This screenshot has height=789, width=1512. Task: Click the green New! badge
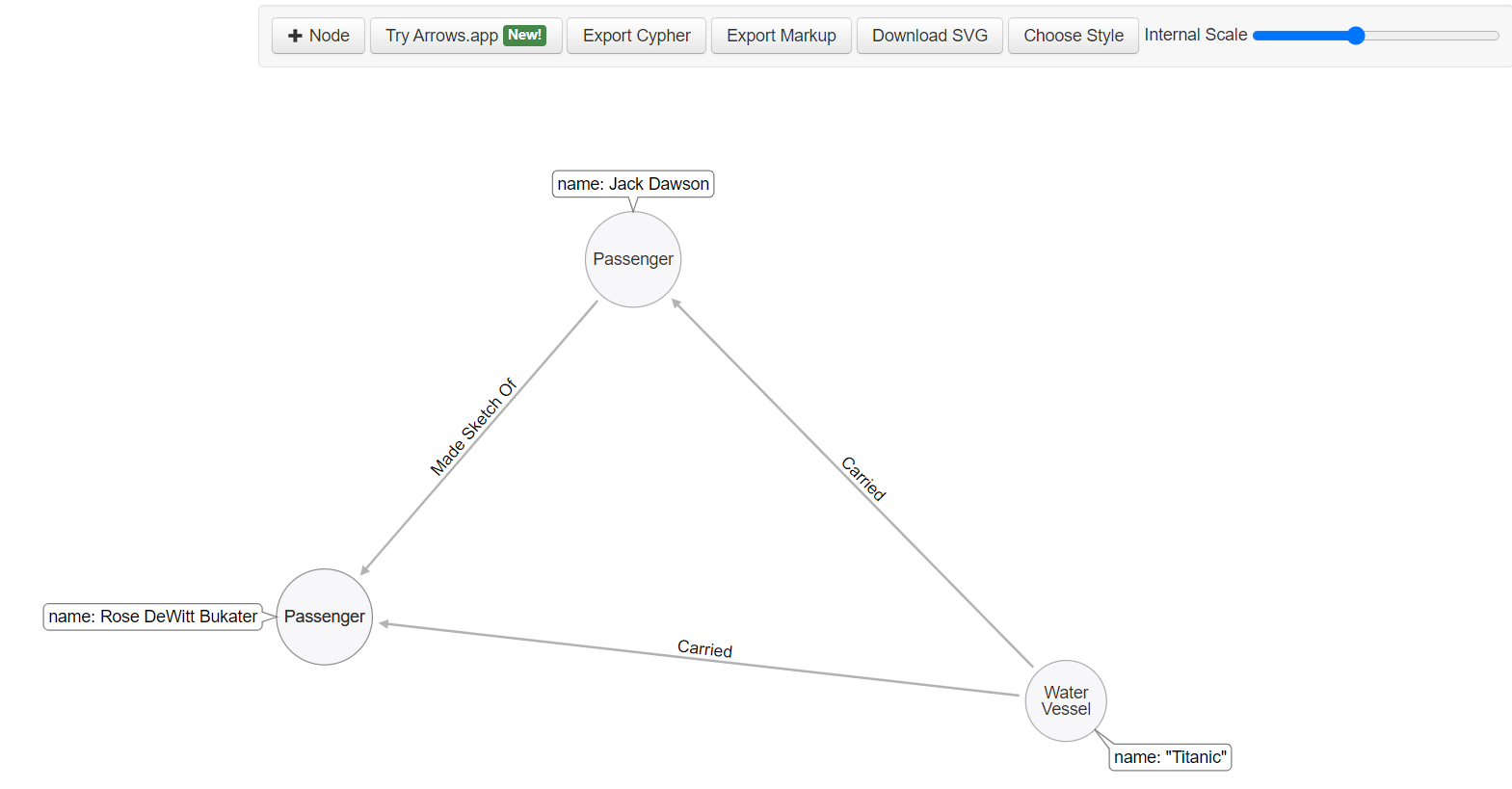[x=524, y=35]
